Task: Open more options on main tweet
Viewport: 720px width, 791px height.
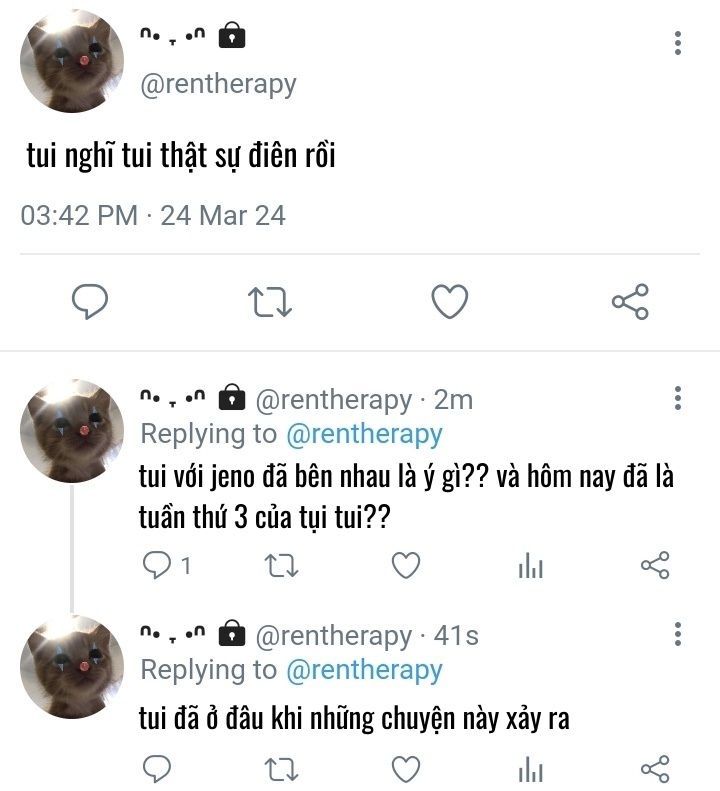Action: 678,43
